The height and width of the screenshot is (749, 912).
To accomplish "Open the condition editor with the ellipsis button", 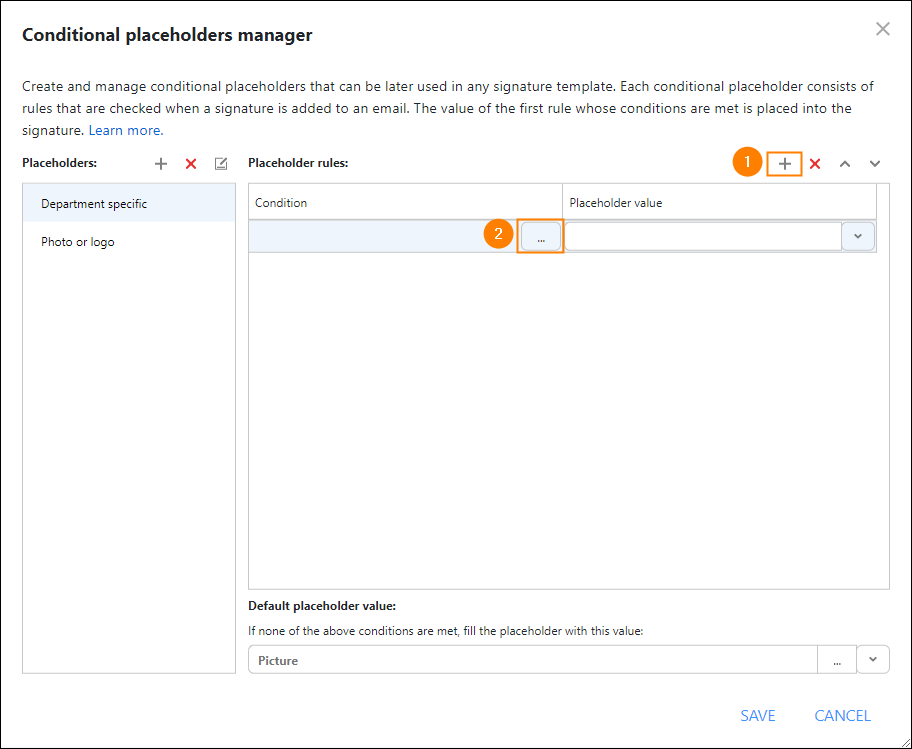I will (540, 236).
